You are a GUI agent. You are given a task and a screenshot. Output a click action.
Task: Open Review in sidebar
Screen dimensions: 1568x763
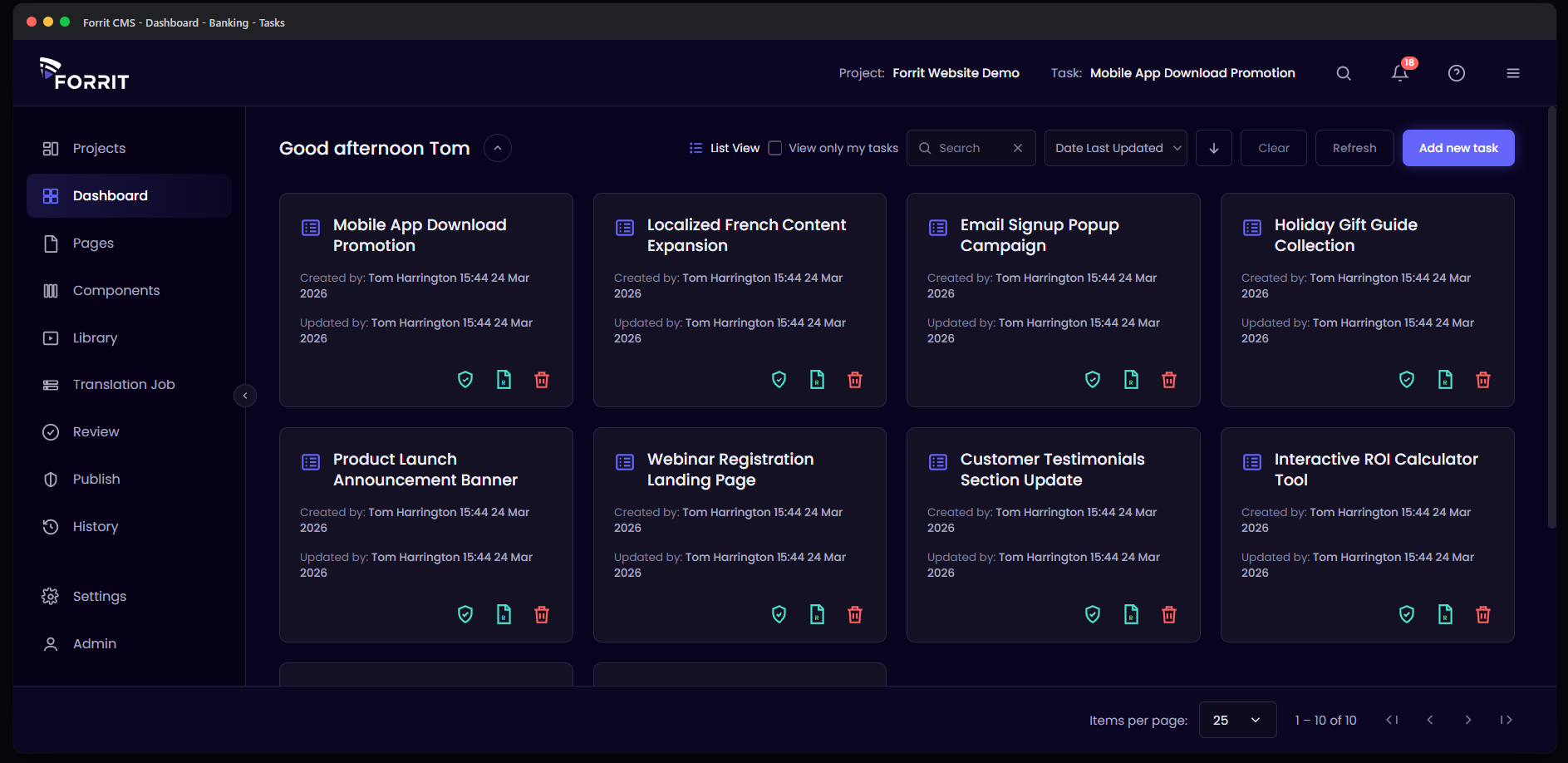click(129, 432)
